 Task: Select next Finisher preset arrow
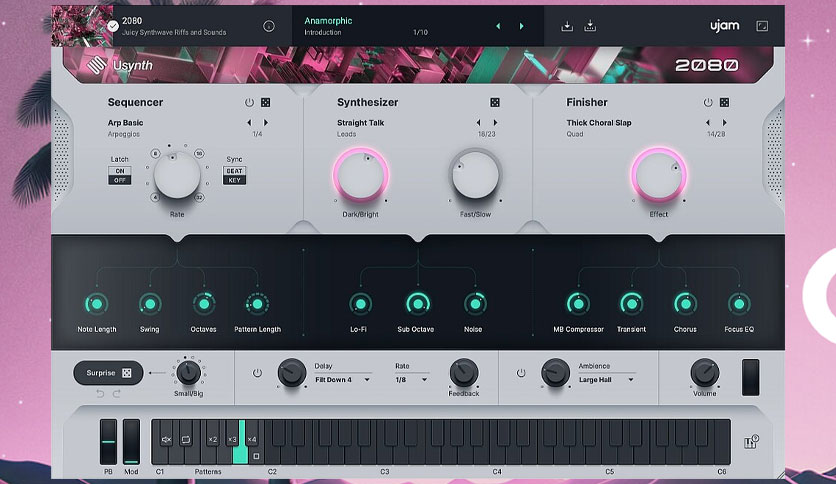pos(724,123)
